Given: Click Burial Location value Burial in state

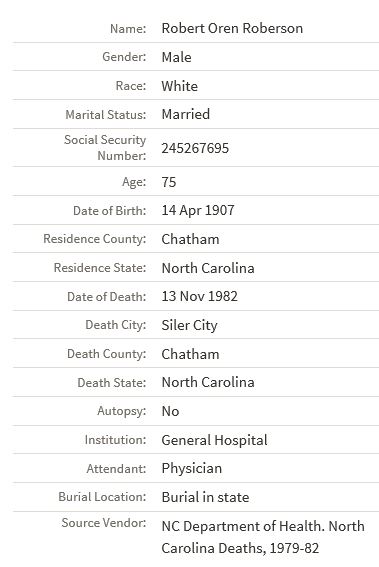Looking at the screenshot, I should click(x=205, y=497).
